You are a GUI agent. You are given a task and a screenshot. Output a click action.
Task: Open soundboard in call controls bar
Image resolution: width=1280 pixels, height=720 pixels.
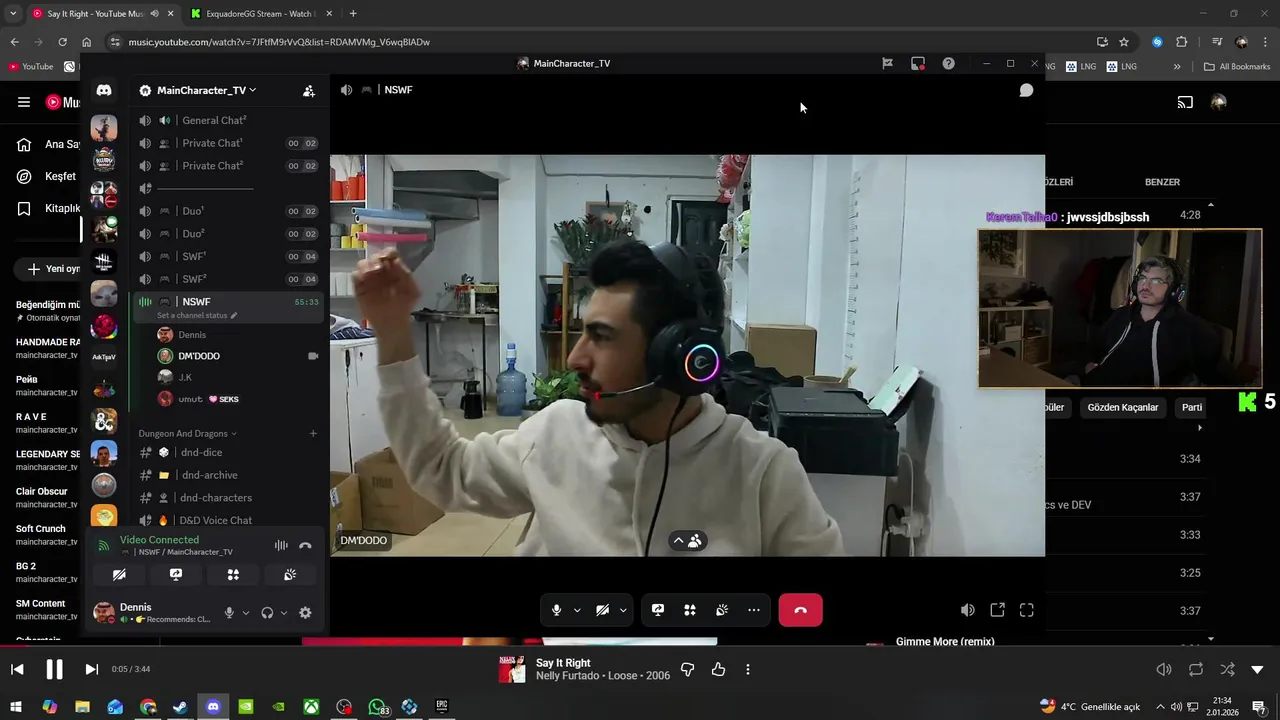(x=722, y=610)
